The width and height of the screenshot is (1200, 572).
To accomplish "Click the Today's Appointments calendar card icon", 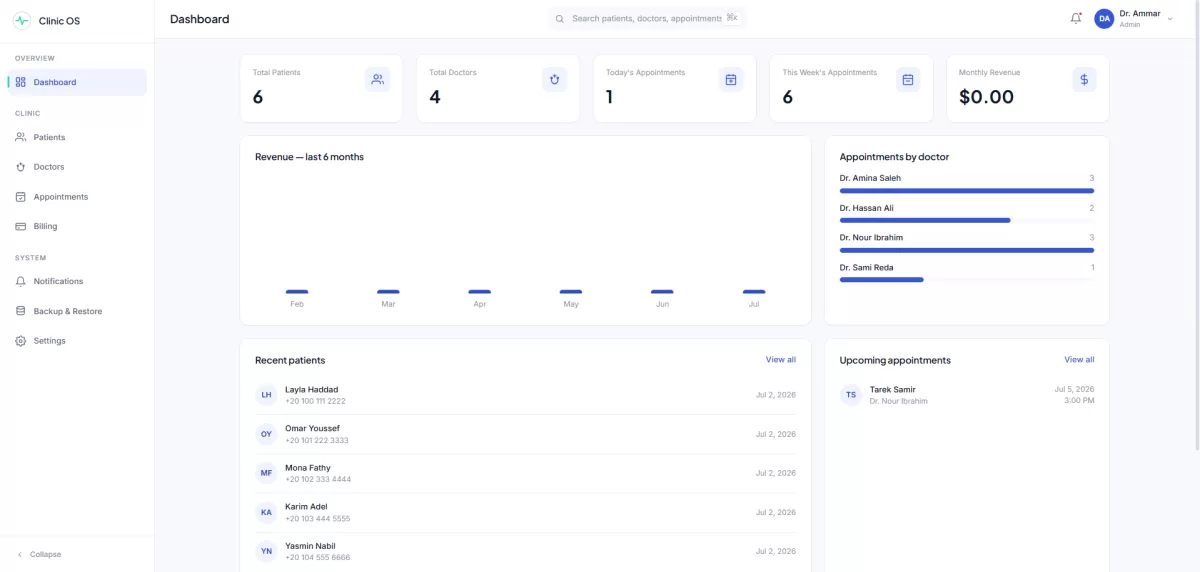I will pyautogui.click(x=731, y=79).
